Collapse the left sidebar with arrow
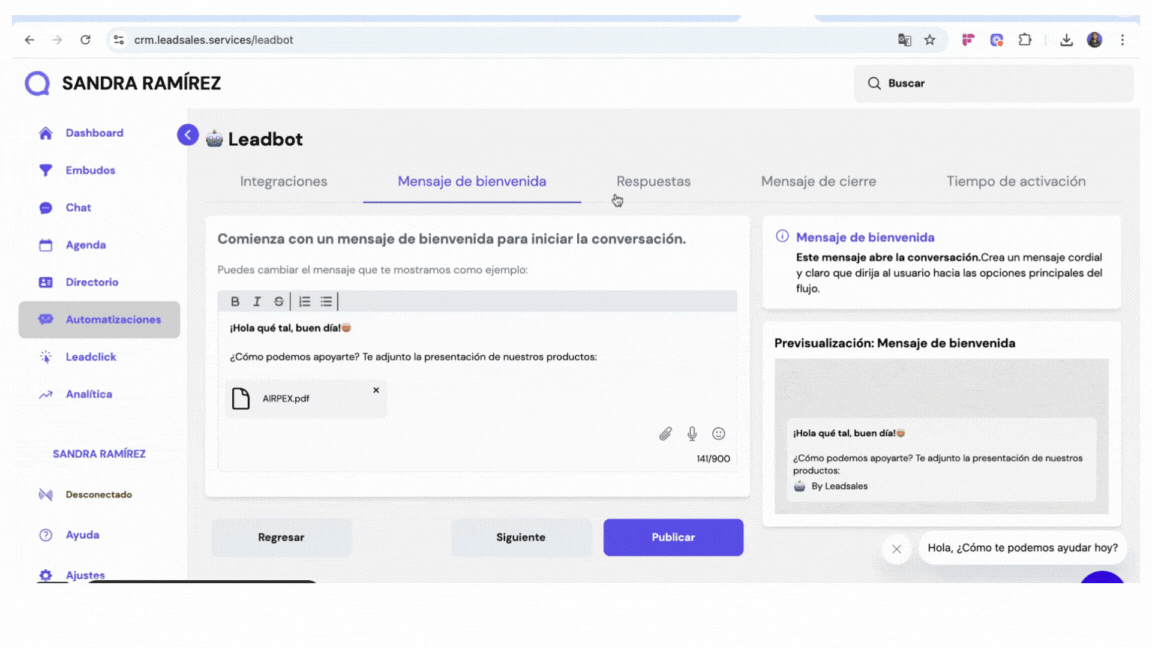 pyautogui.click(x=188, y=135)
